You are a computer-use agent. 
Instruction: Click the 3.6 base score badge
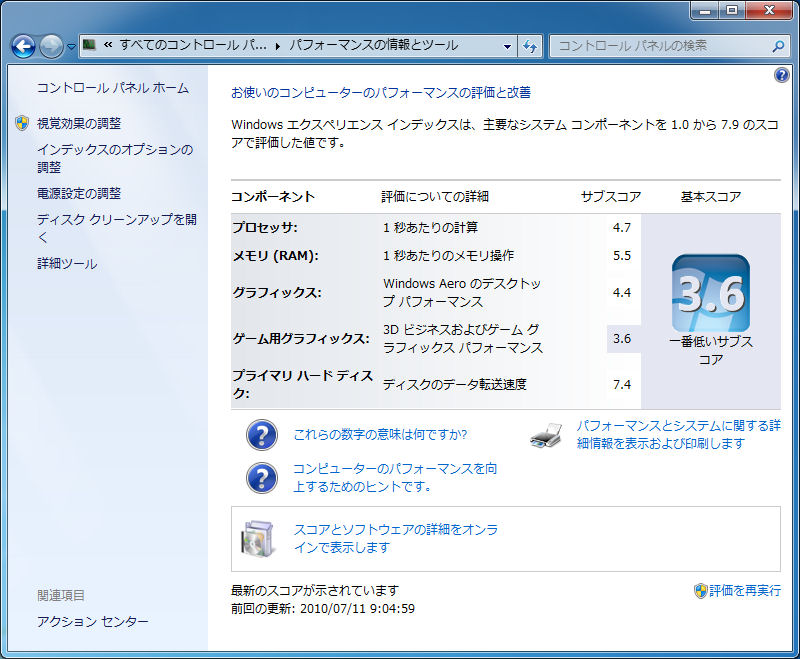pos(710,293)
